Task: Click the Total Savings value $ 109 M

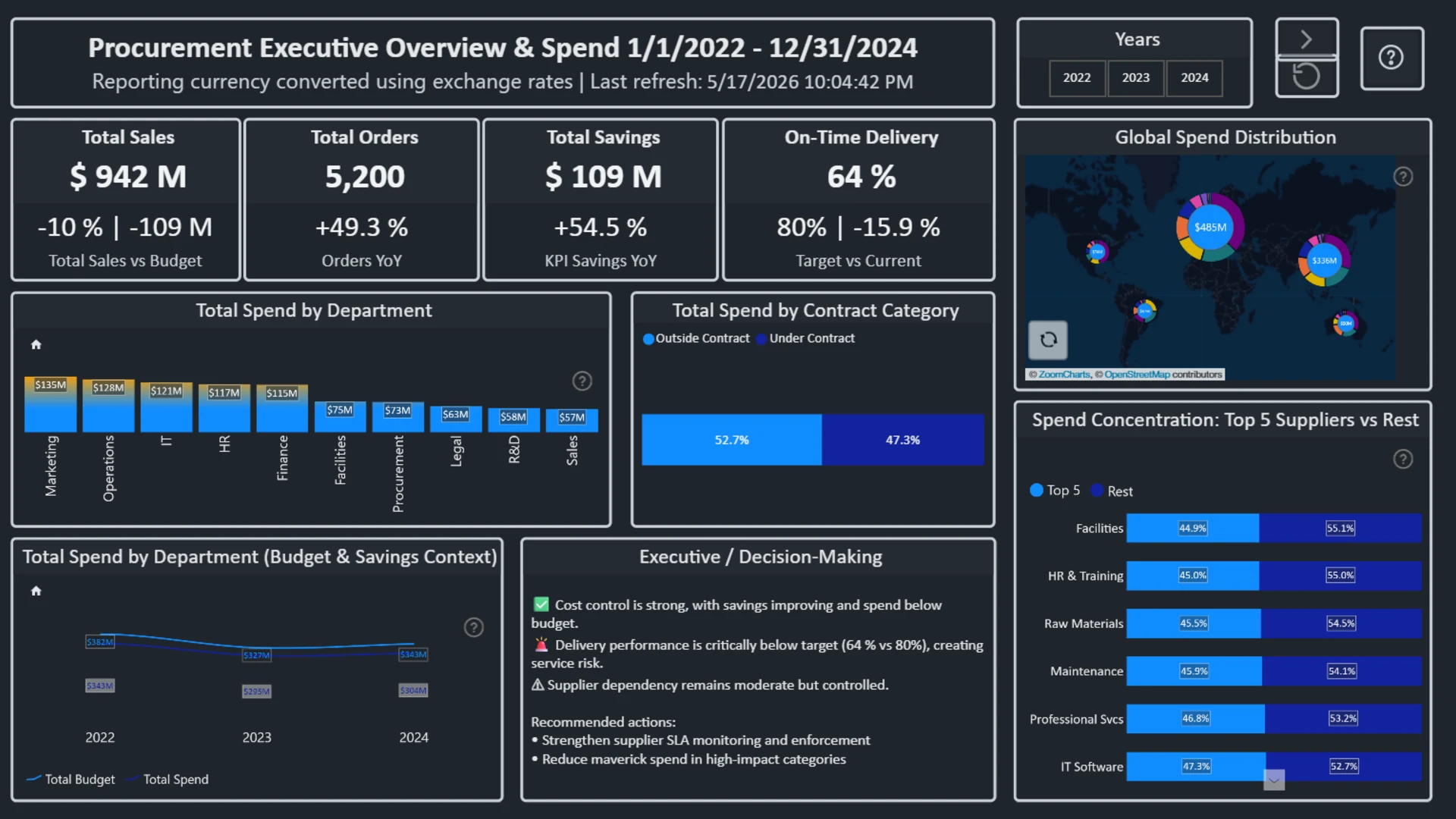Action: point(603,177)
